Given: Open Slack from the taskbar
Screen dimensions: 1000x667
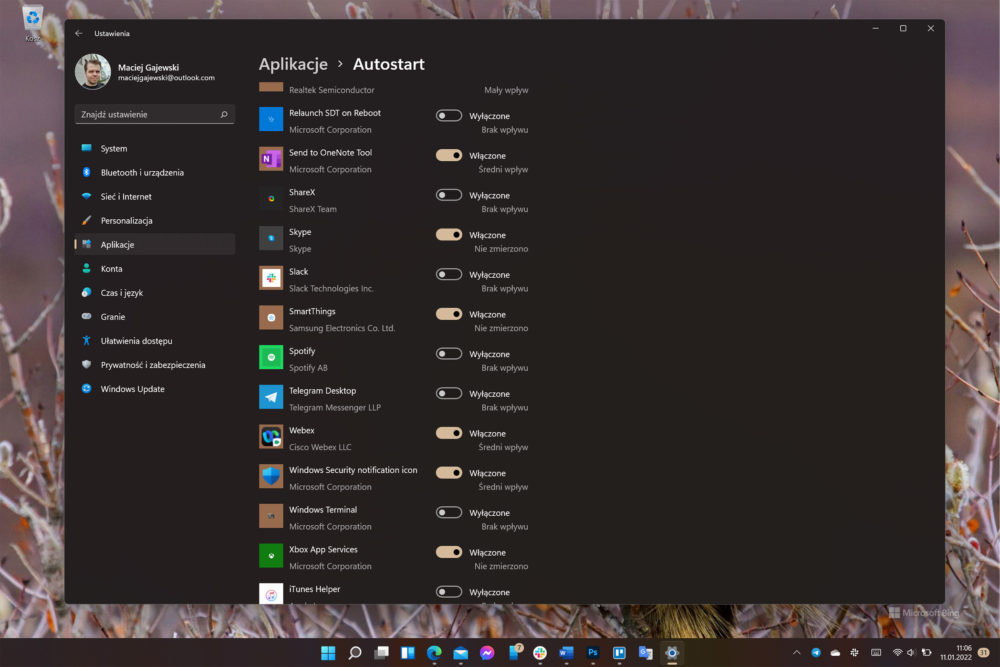Looking at the screenshot, I should click(x=540, y=652).
